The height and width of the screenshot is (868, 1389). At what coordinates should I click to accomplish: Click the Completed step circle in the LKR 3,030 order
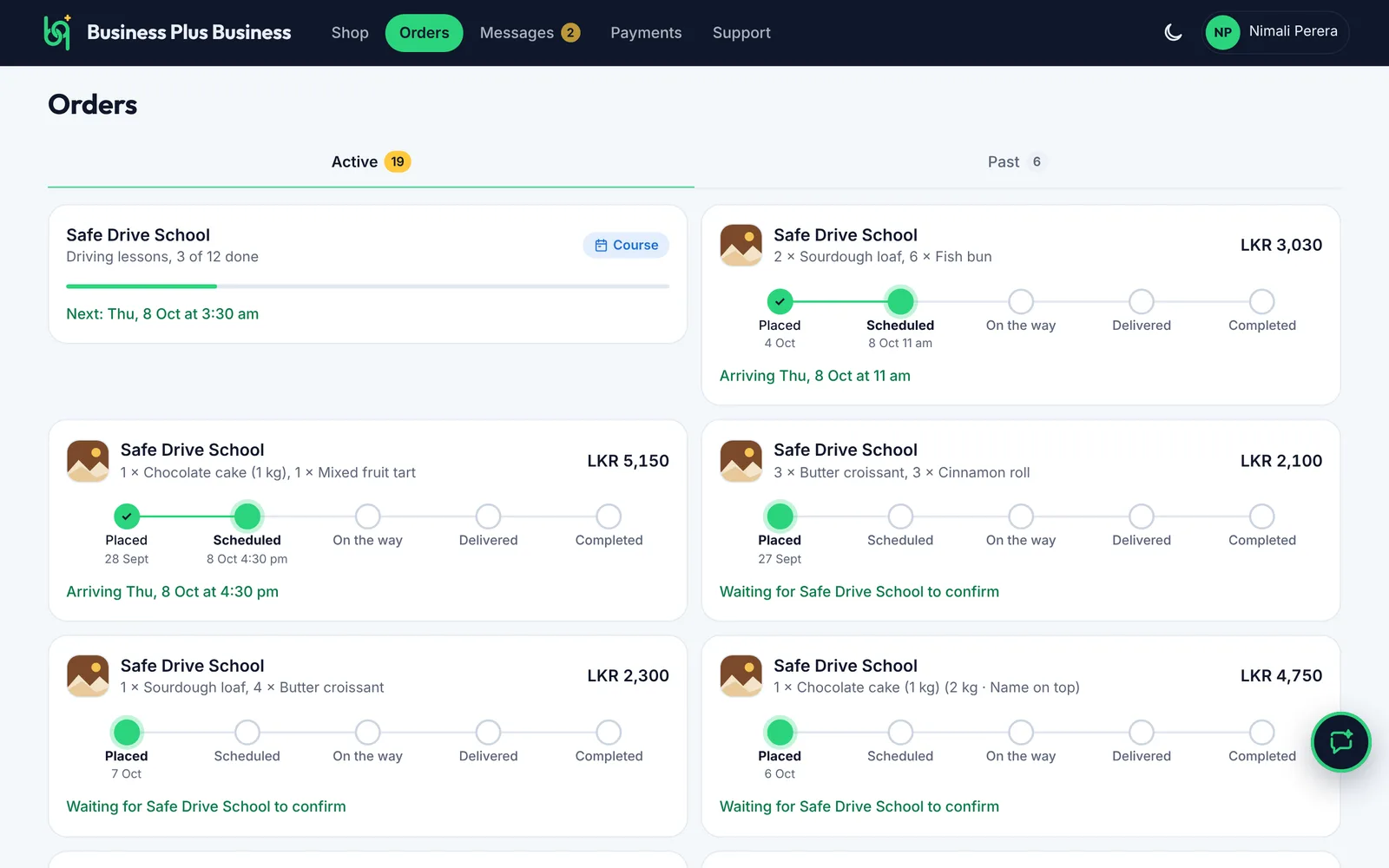pos(1261,301)
